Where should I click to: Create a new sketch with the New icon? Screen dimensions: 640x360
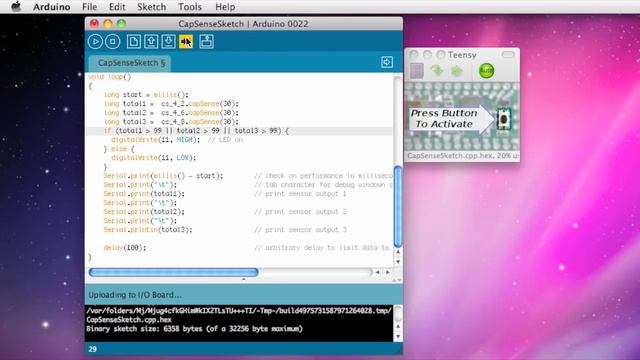coord(133,42)
